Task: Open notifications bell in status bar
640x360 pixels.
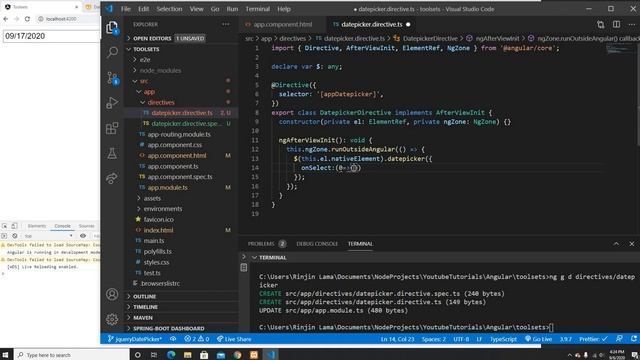Action: (x=633, y=339)
